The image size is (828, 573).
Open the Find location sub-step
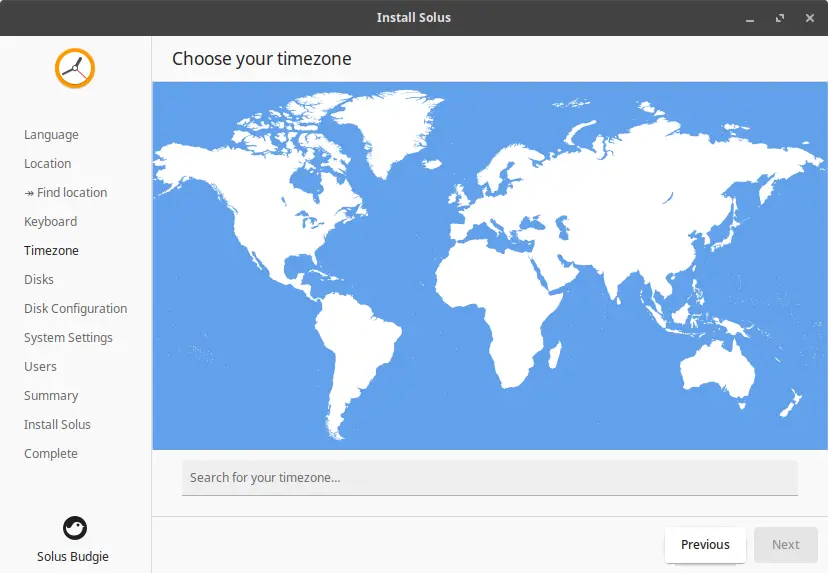[66, 193]
